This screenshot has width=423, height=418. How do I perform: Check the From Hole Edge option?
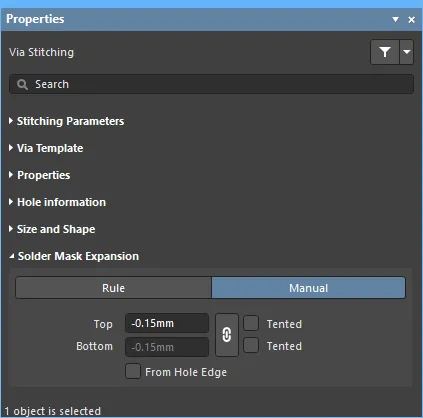click(x=133, y=371)
